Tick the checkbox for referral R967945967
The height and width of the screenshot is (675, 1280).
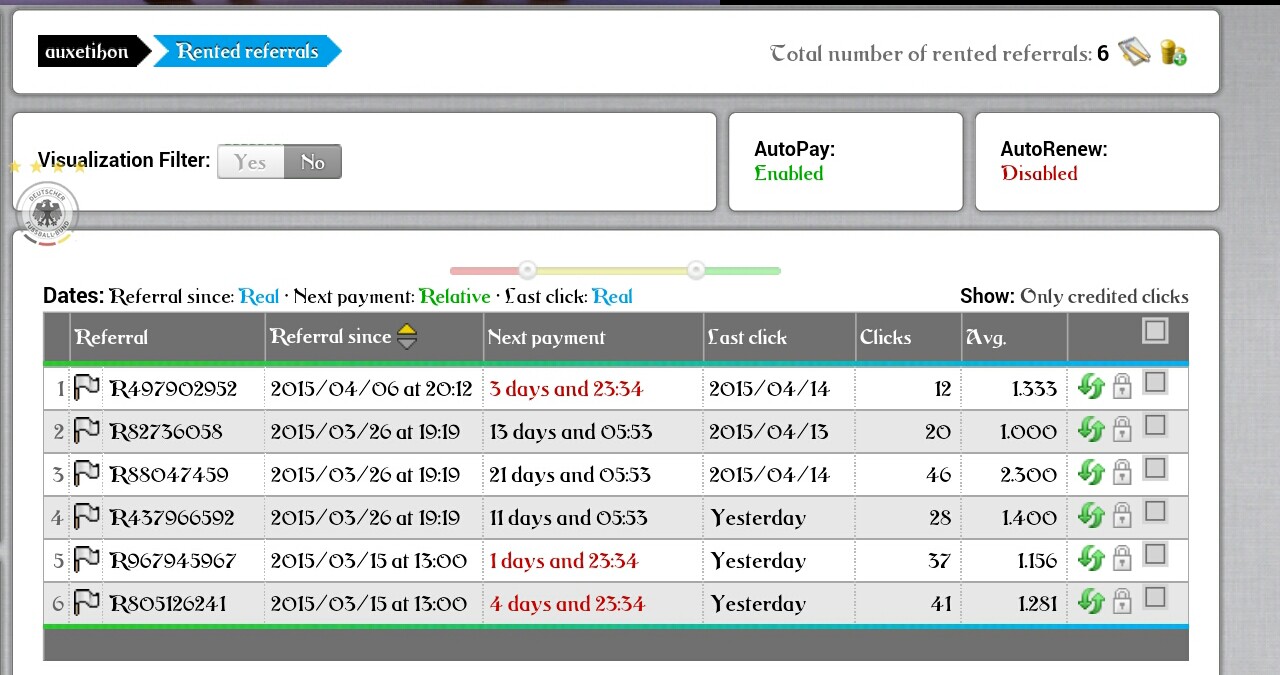[x=1155, y=554]
